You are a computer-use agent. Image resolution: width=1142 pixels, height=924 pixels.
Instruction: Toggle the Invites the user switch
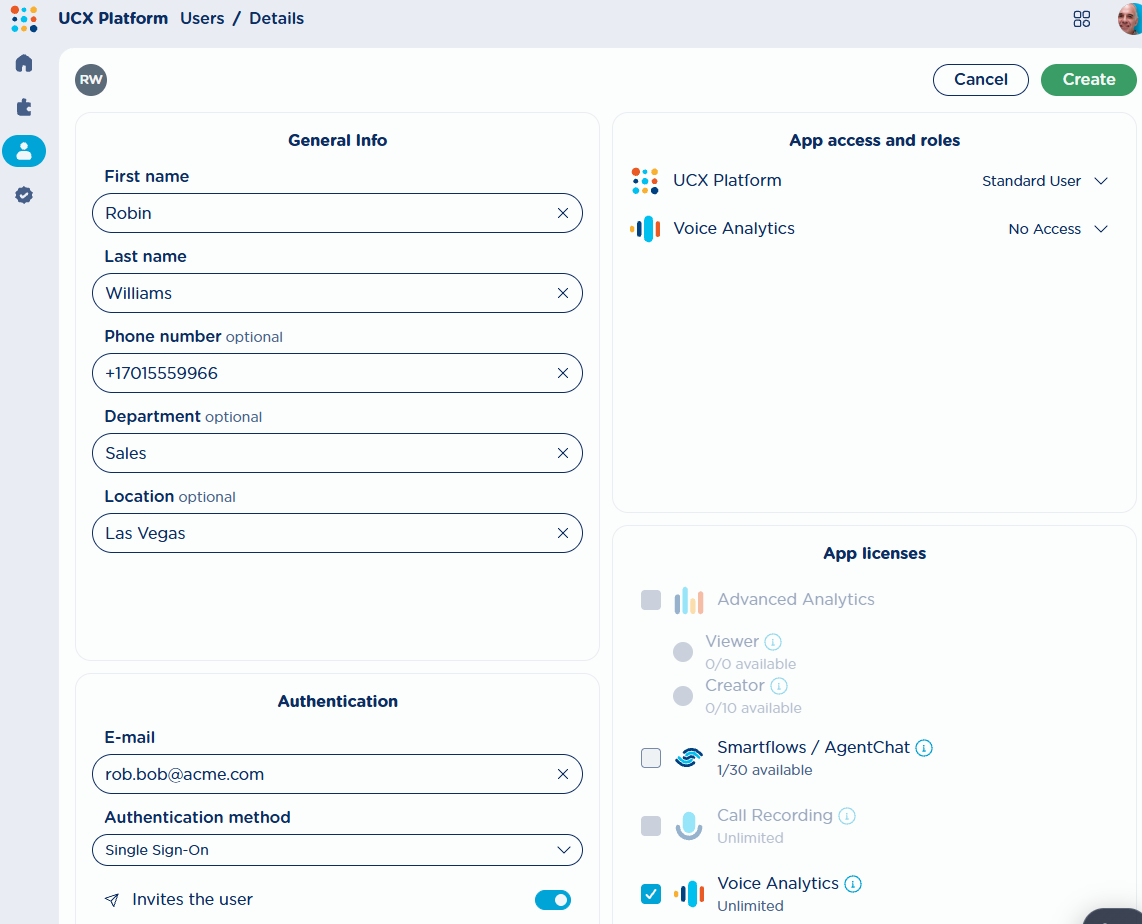[553, 900]
